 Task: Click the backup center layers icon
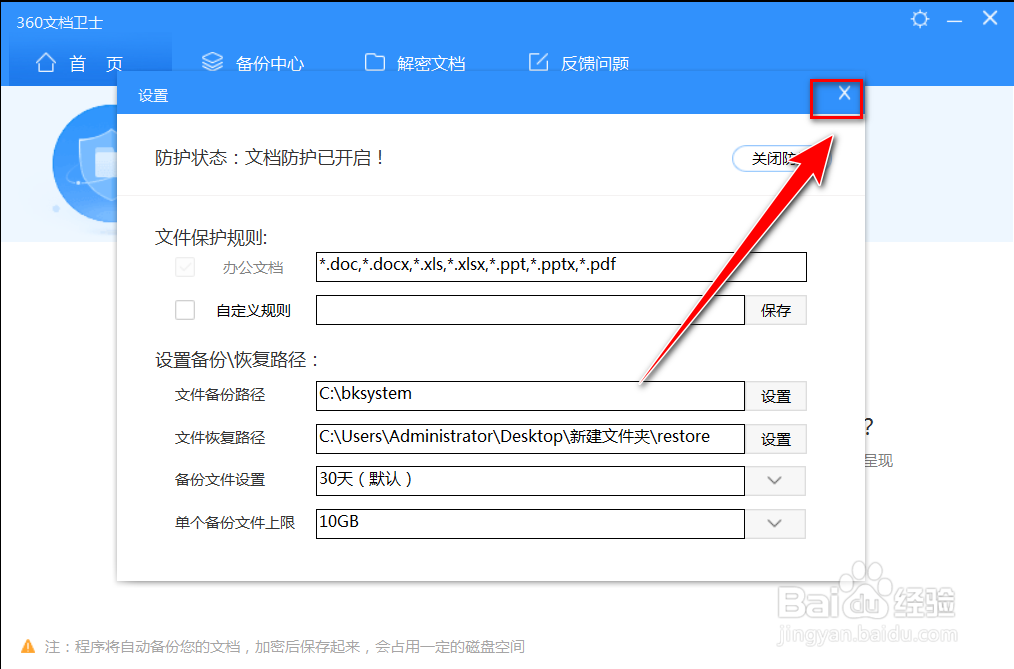pyautogui.click(x=212, y=62)
